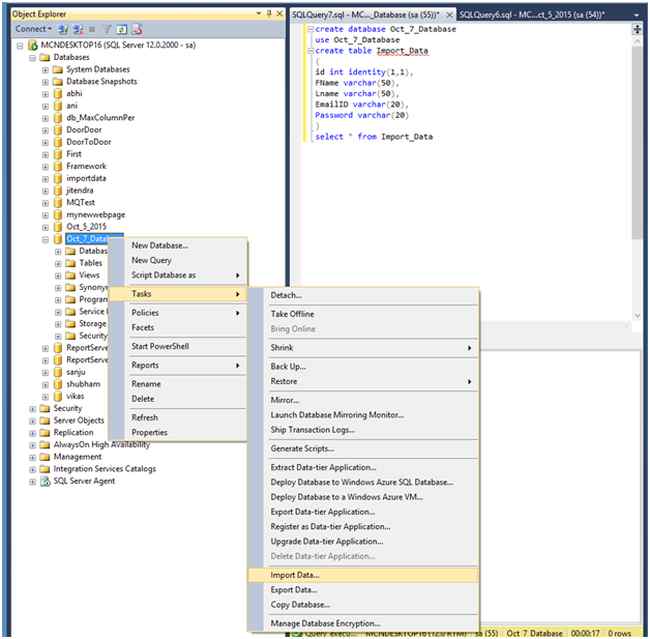Open the tab overflow dropdown at editor top right

click(636, 15)
